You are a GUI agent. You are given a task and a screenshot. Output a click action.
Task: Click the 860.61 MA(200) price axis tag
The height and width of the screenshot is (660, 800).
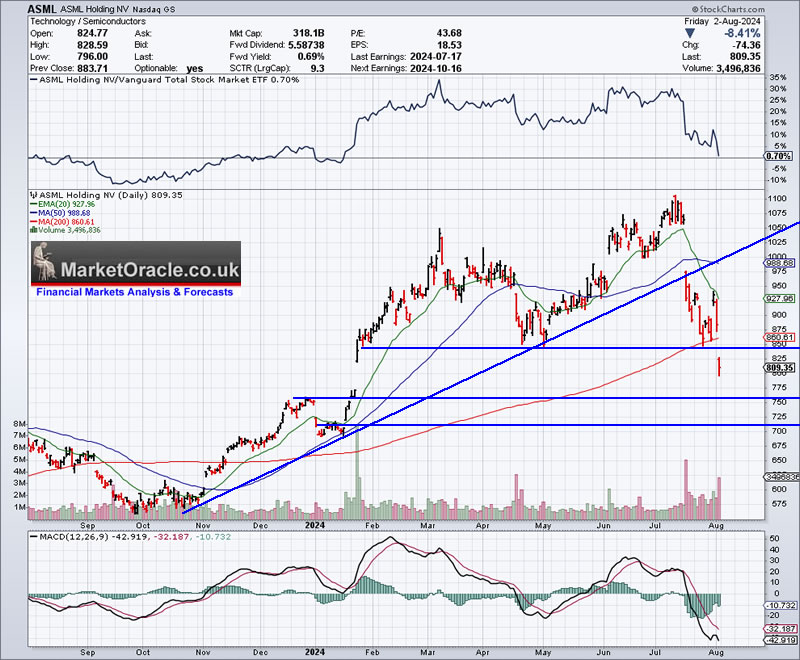[x=780, y=337]
